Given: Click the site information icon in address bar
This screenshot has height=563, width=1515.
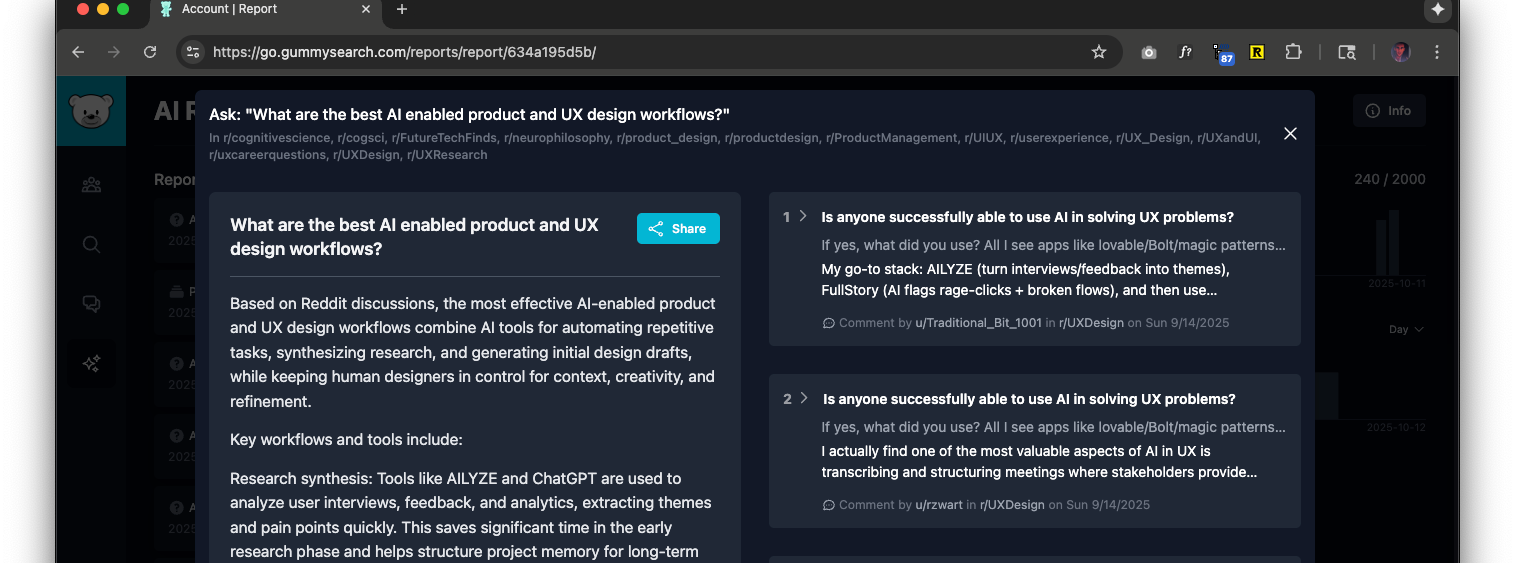Looking at the screenshot, I should click(193, 52).
